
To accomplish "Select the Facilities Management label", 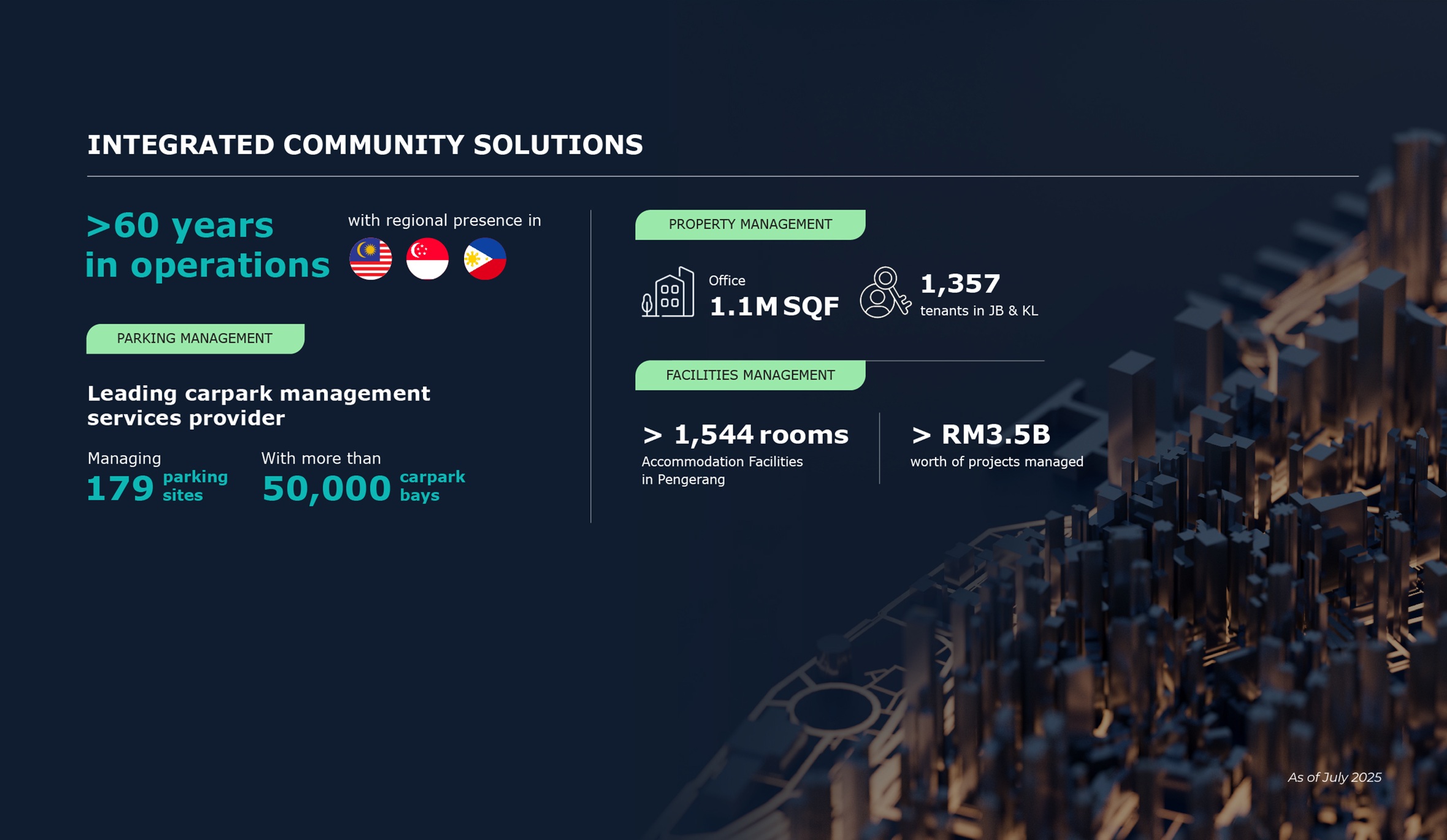I will coord(750,375).
